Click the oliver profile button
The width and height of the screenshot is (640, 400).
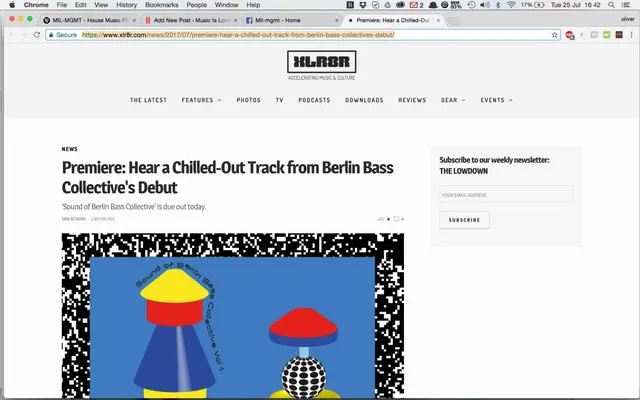click(627, 19)
